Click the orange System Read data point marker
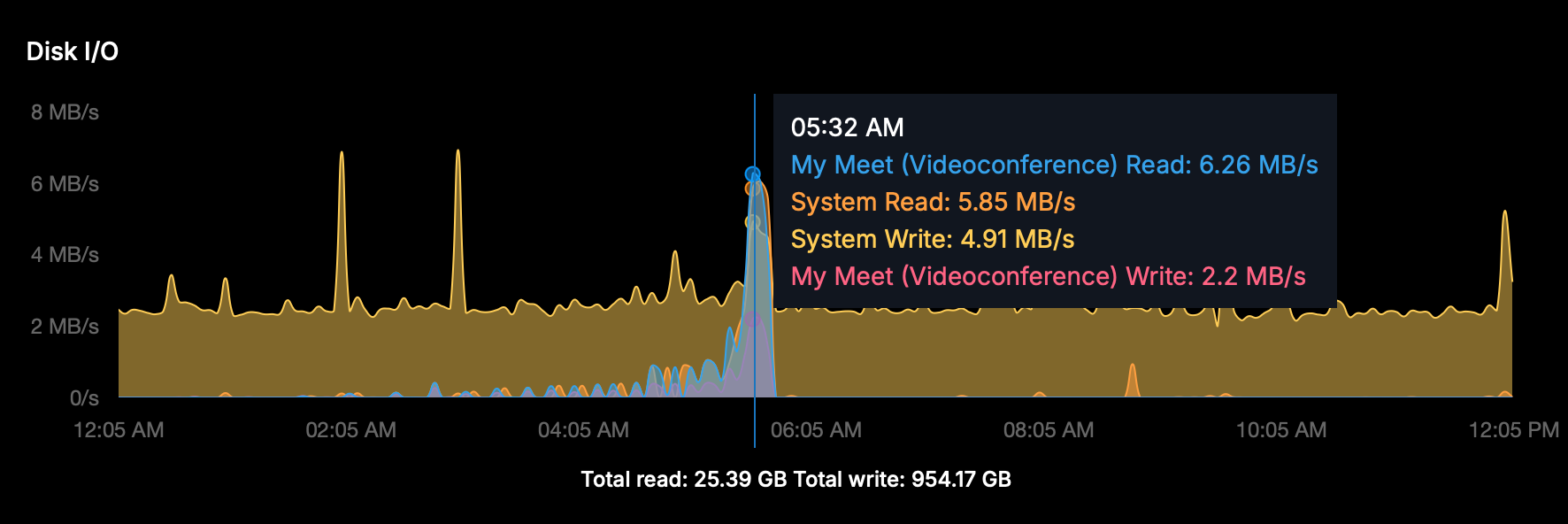This screenshot has height=524, width=1568. click(x=752, y=189)
